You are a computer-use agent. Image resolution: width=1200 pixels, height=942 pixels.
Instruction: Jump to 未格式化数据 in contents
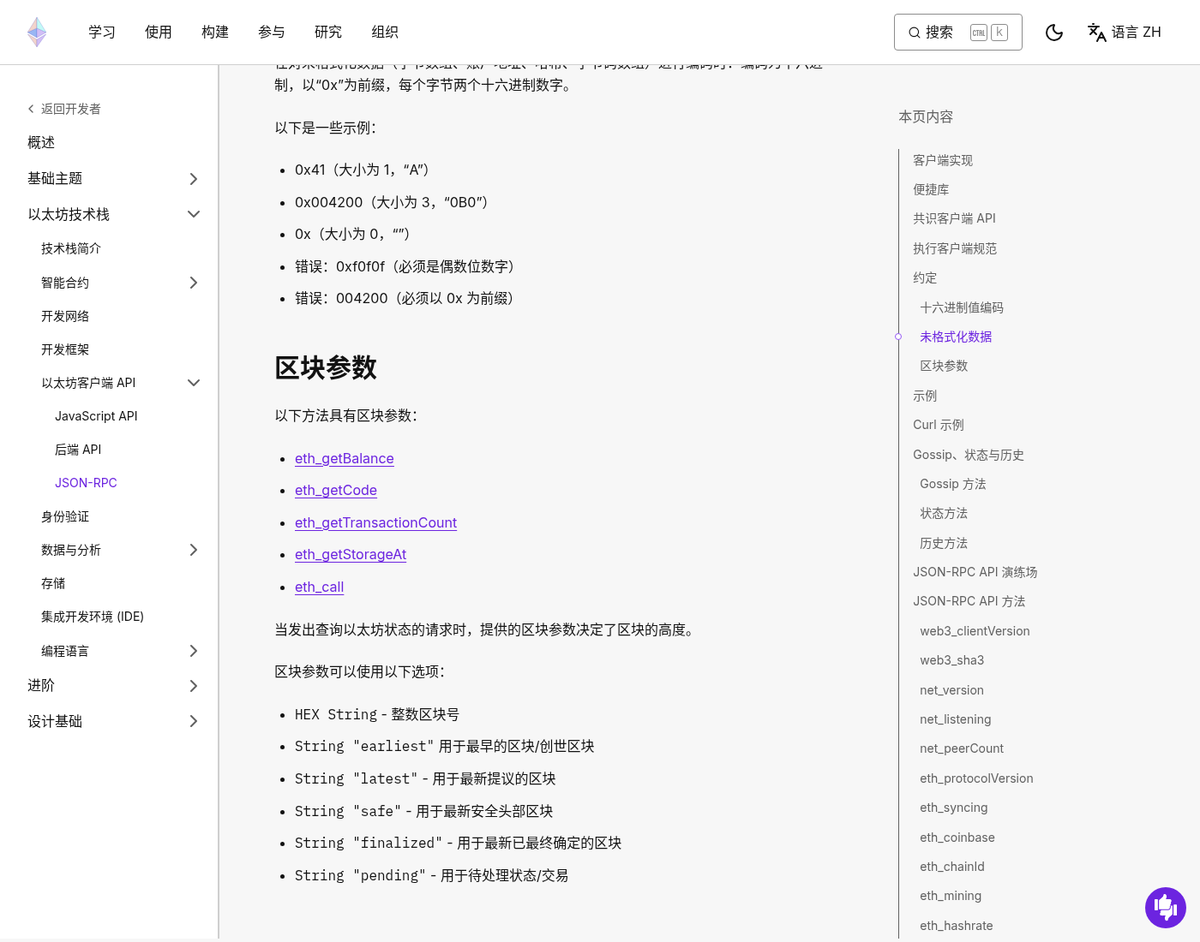pyautogui.click(x=956, y=336)
